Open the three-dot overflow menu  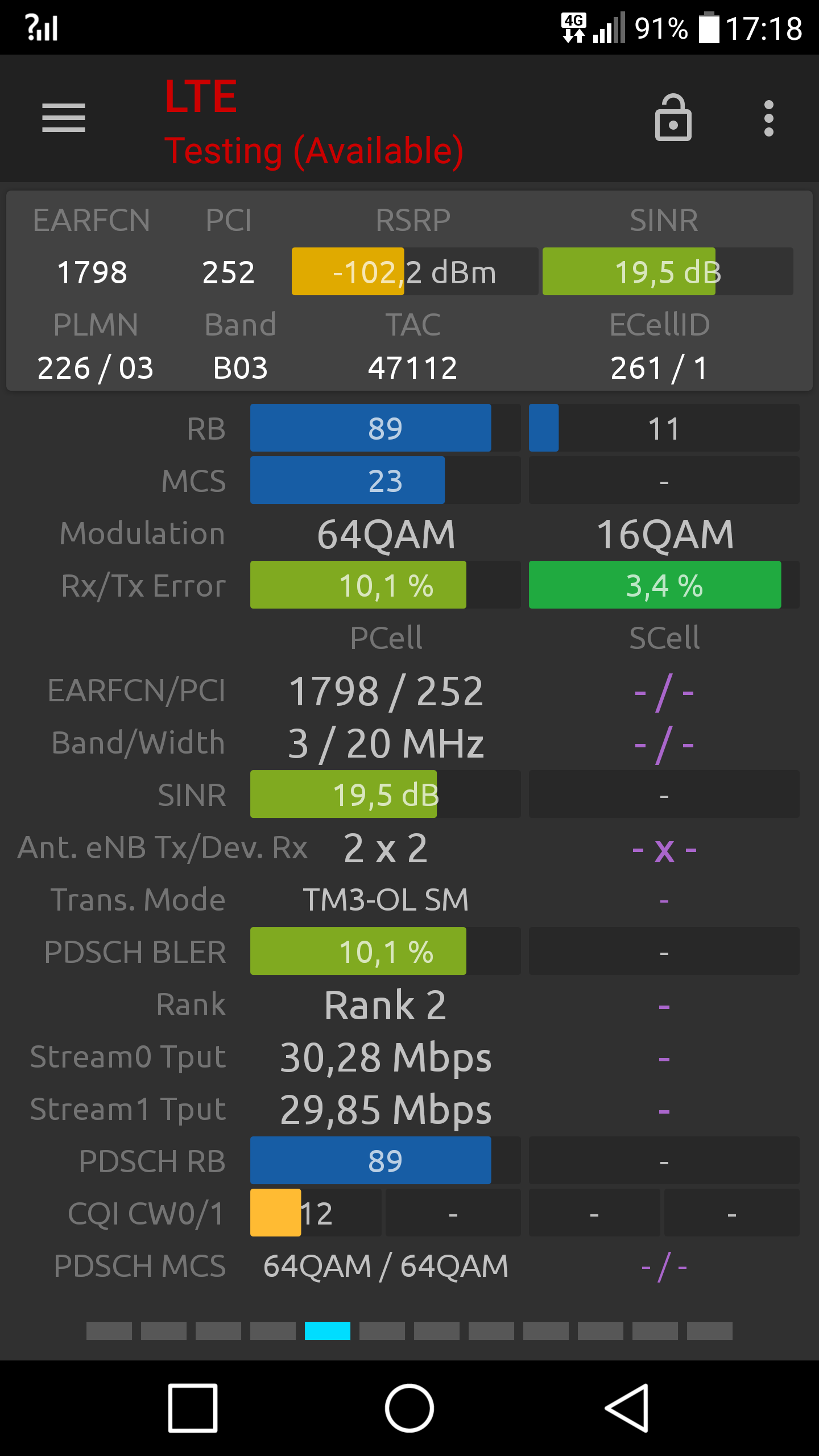769,118
